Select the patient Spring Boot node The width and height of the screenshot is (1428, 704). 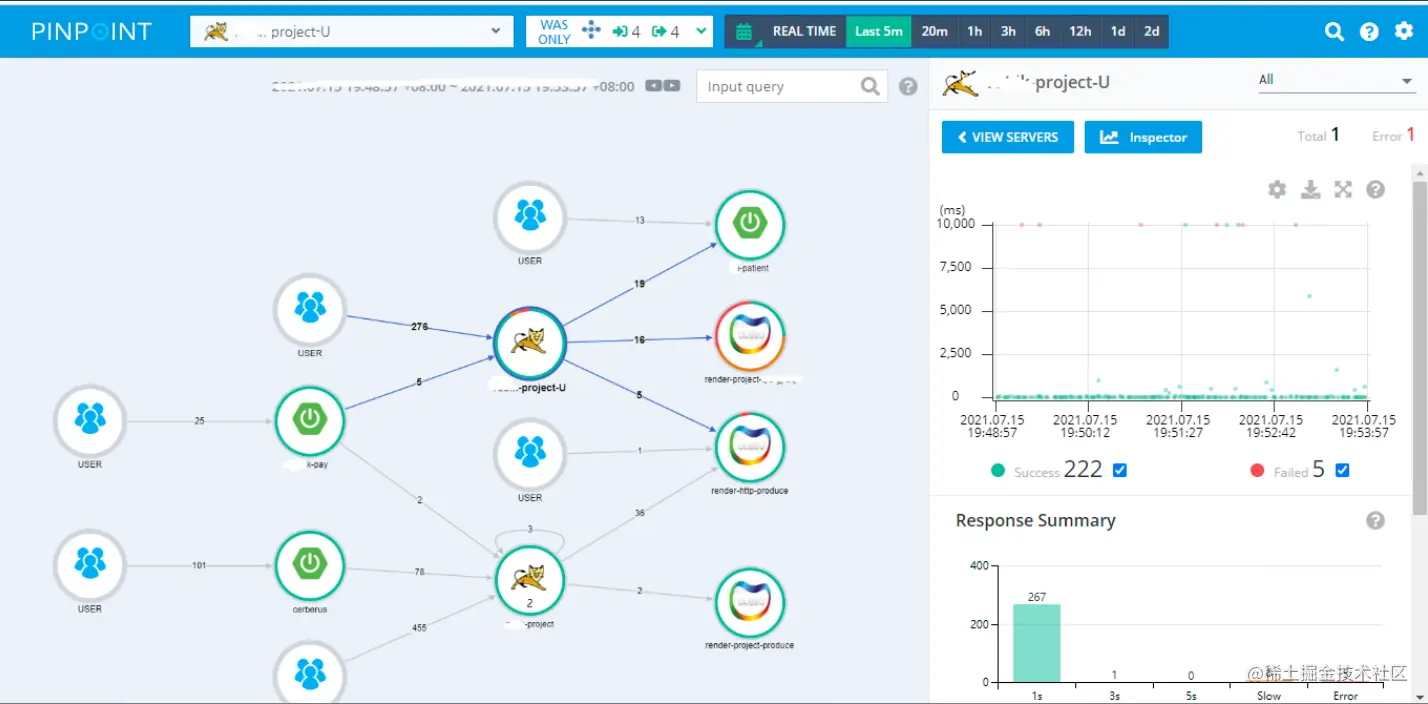click(x=750, y=224)
